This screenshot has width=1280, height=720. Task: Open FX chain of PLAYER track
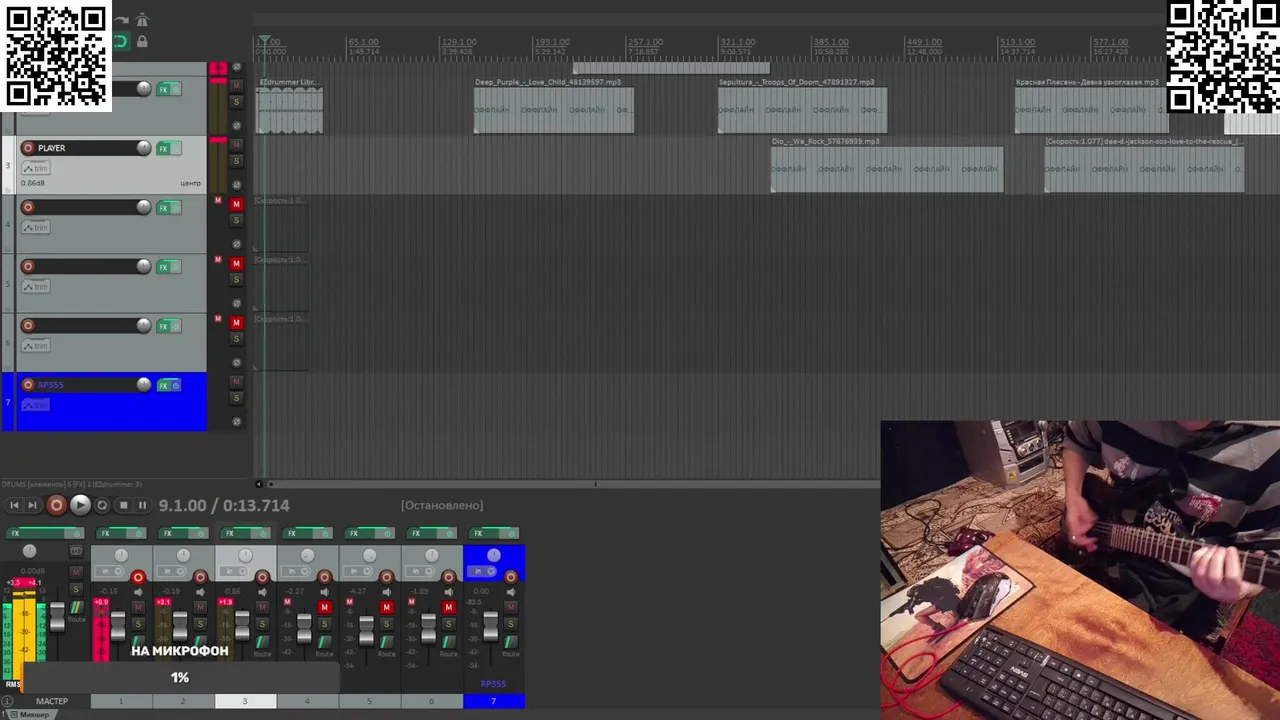coord(164,148)
